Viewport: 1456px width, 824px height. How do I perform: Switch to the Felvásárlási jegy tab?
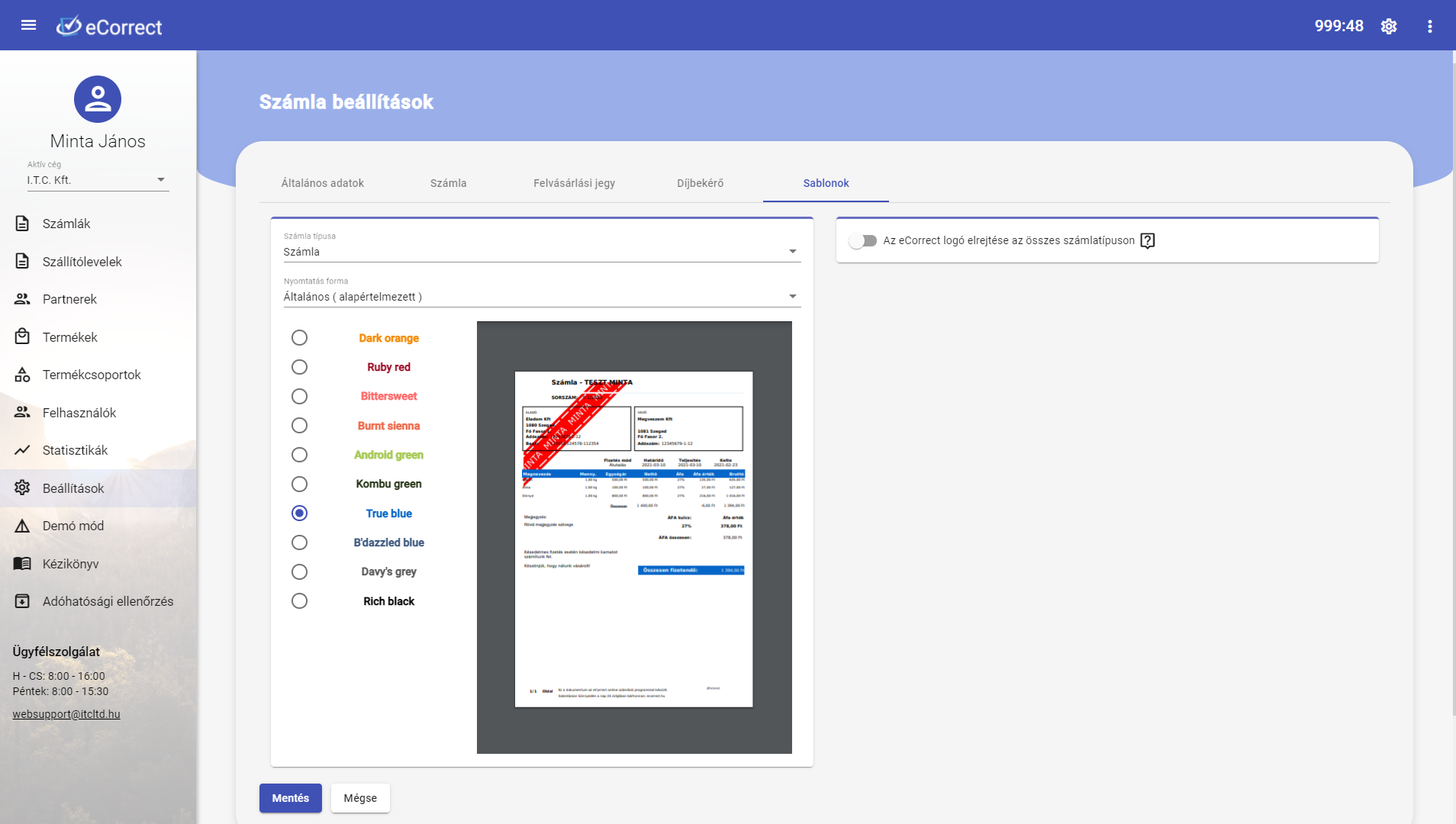[x=574, y=183]
